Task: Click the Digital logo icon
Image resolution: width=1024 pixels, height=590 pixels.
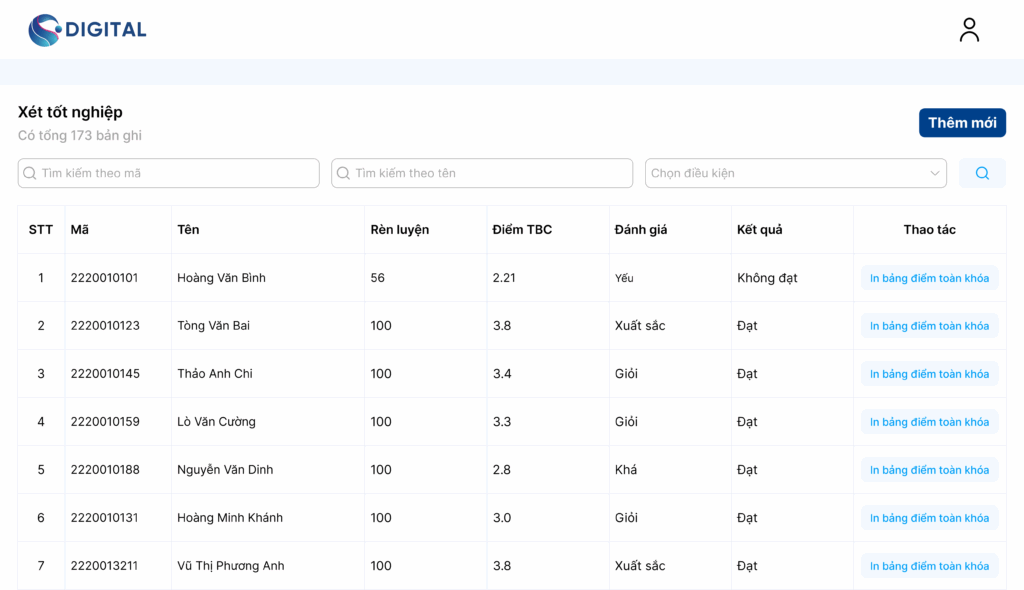Action: 44,30
